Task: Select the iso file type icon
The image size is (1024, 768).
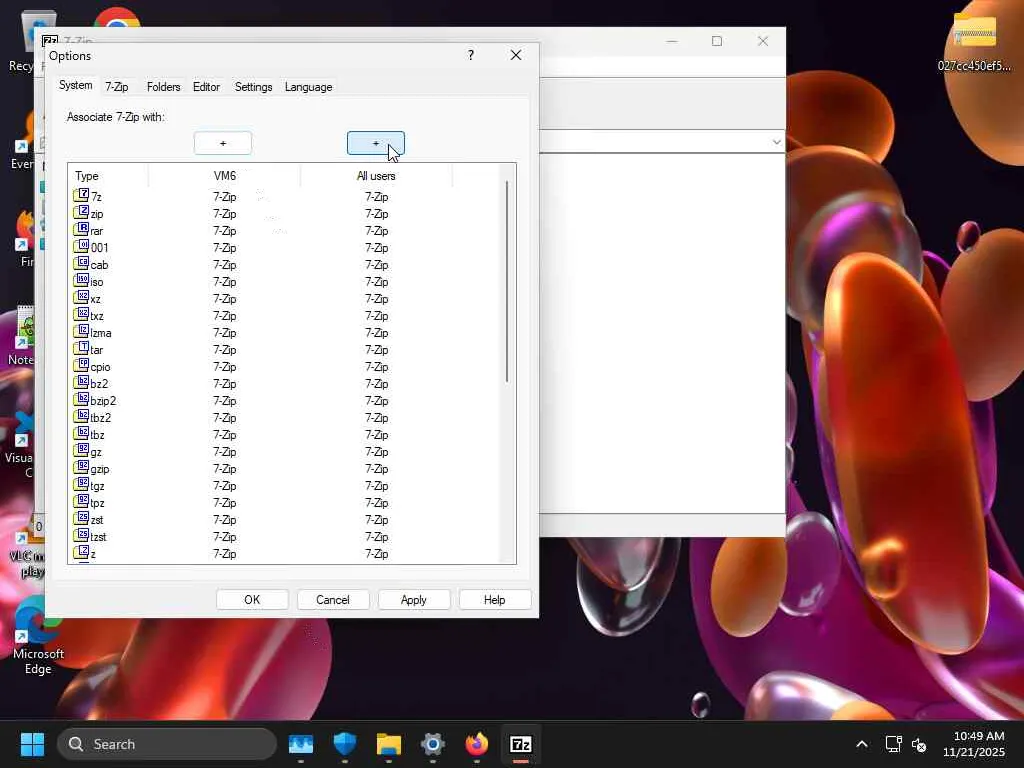Action: pyautogui.click(x=81, y=281)
